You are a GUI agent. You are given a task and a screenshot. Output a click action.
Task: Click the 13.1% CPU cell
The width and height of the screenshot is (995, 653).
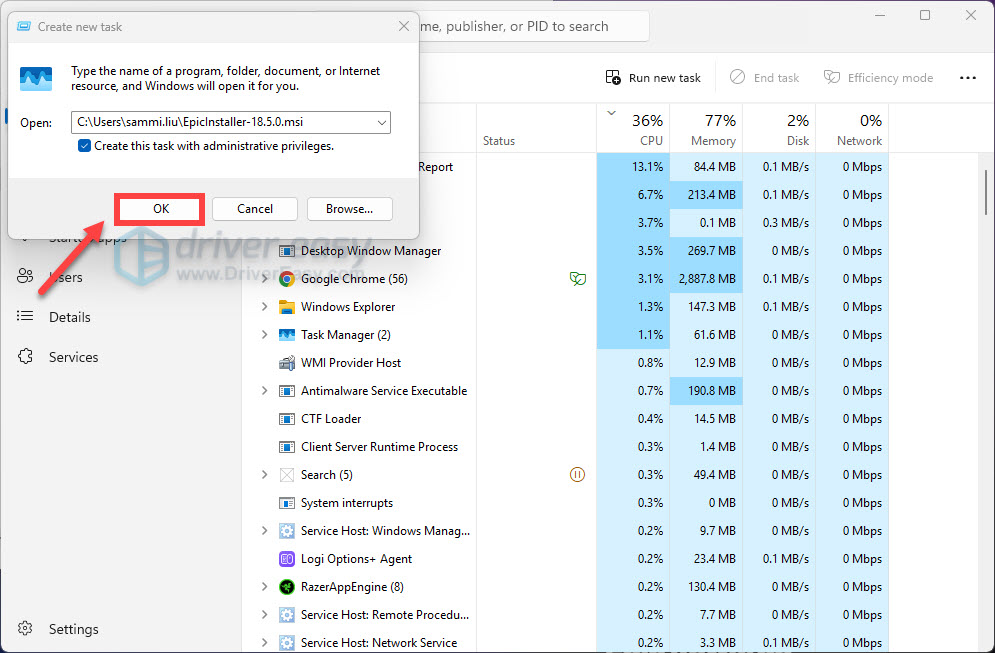tap(633, 167)
